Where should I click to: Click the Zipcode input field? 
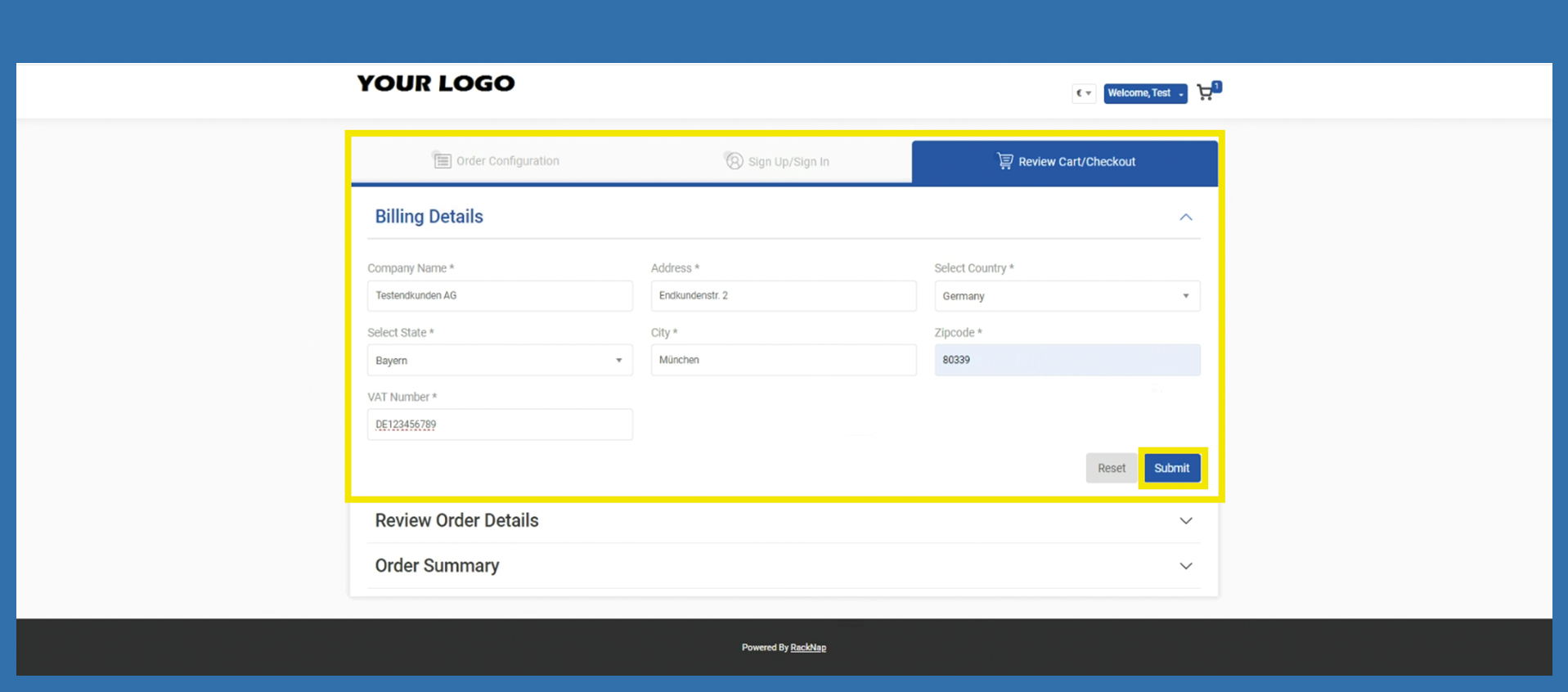[x=1067, y=360]
